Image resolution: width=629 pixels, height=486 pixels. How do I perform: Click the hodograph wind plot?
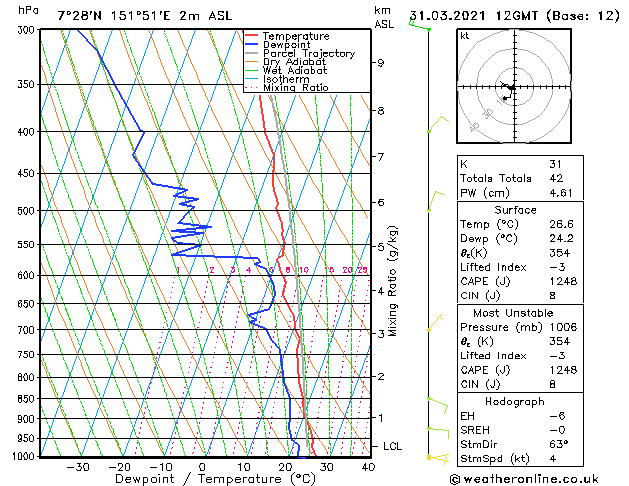tap(514, 86)
